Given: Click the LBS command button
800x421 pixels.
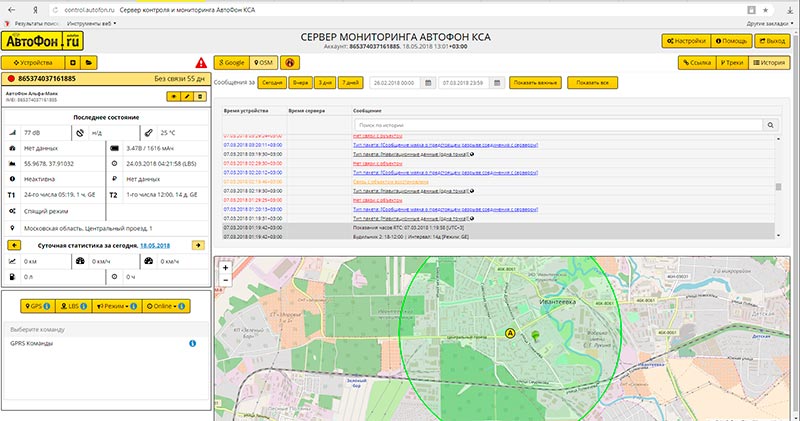Looking at the screenshot, I should click(x=73, y=306).
